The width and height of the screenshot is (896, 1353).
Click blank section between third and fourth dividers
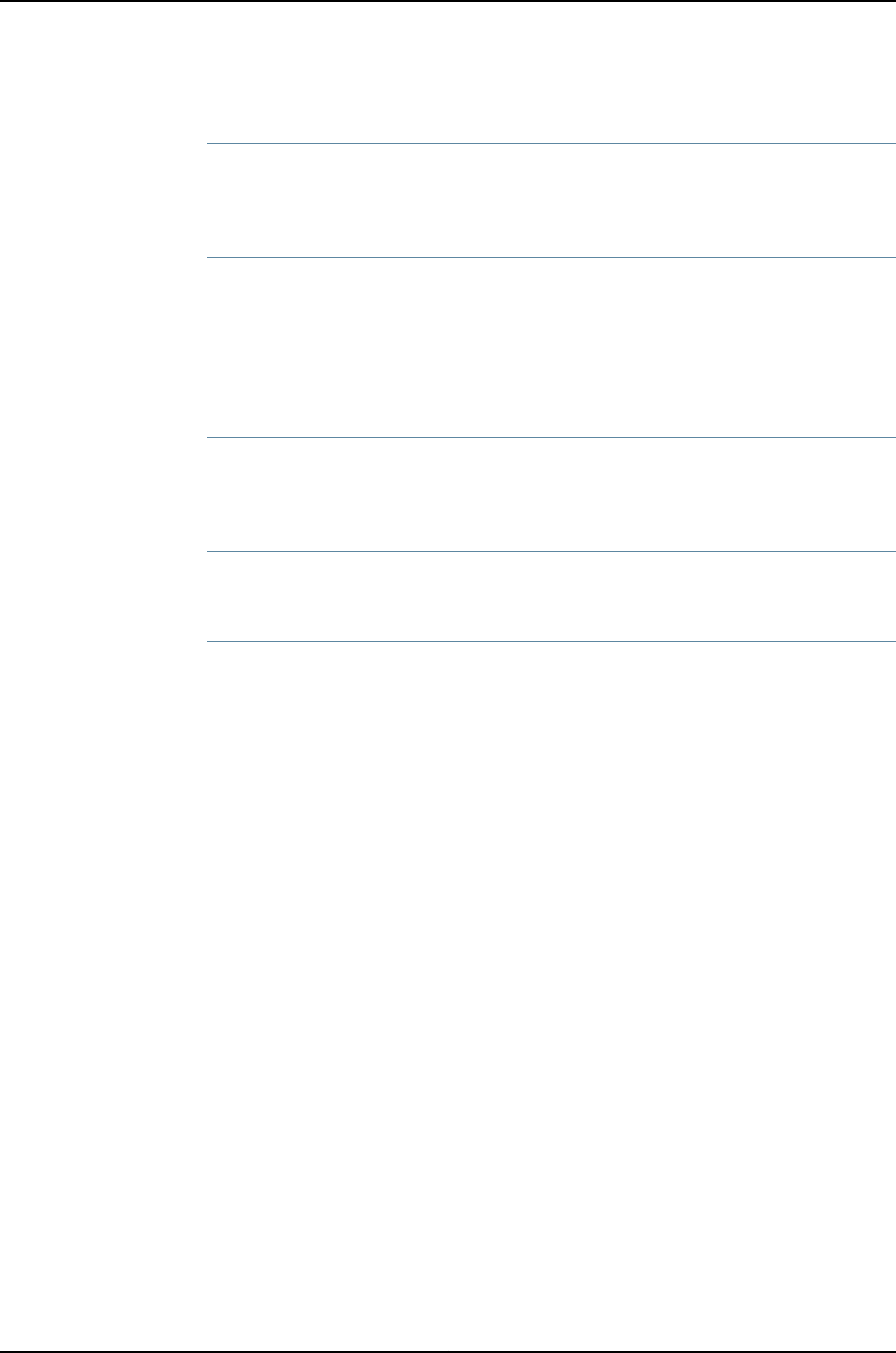[551, 494]
